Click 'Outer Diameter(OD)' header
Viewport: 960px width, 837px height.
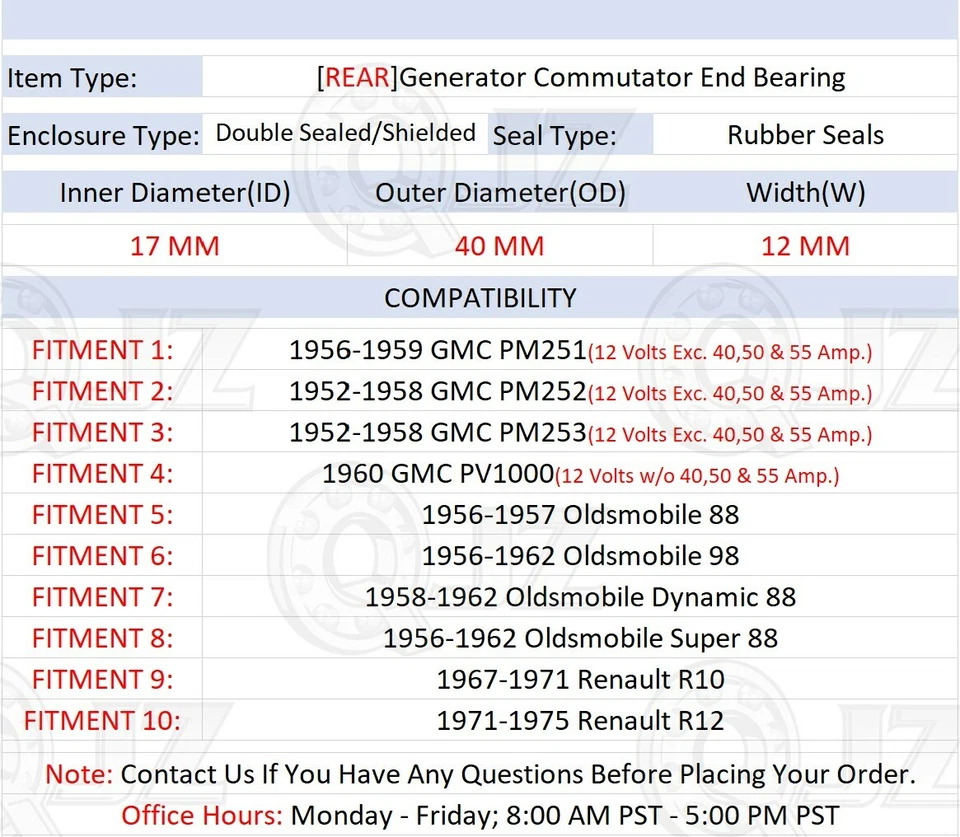point(500,193)
